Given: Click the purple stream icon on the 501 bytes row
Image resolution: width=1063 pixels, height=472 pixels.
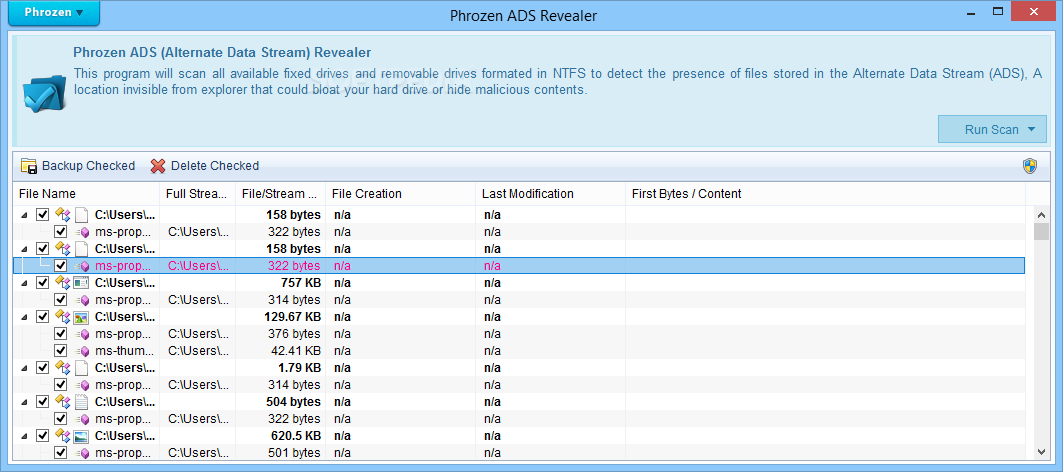Looking at the screenshot, I should (83, 453).
